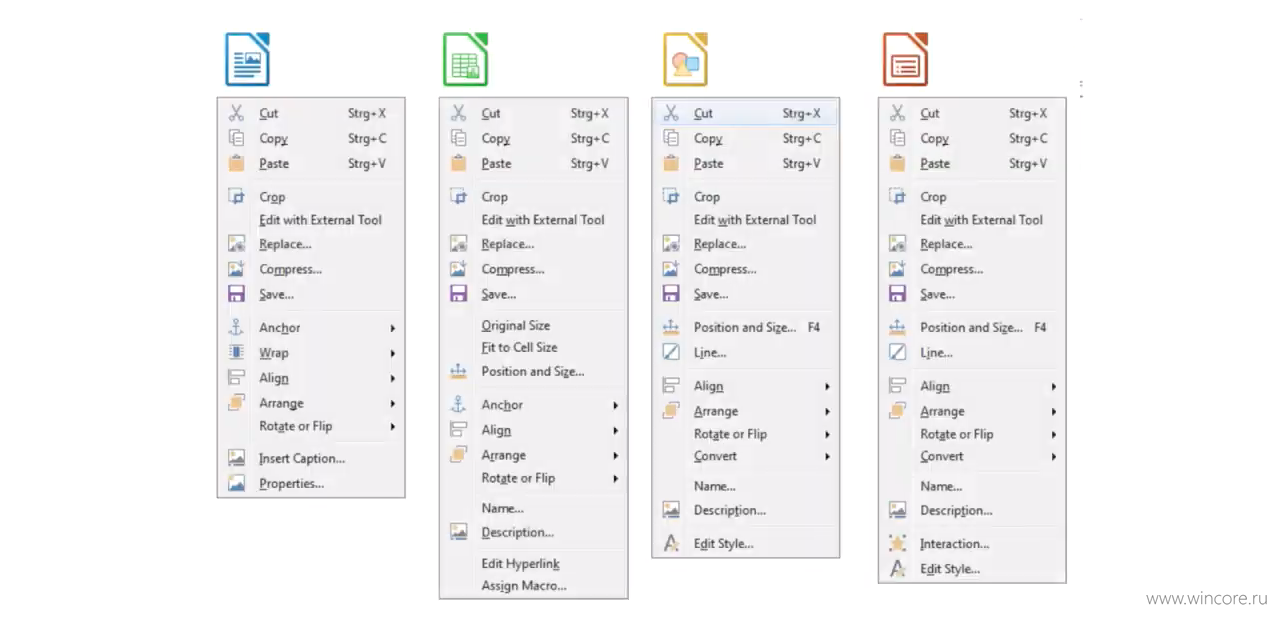1280x618 pixels.
Task: Click the Anchor icon in Writer menu
Action: 236,327
